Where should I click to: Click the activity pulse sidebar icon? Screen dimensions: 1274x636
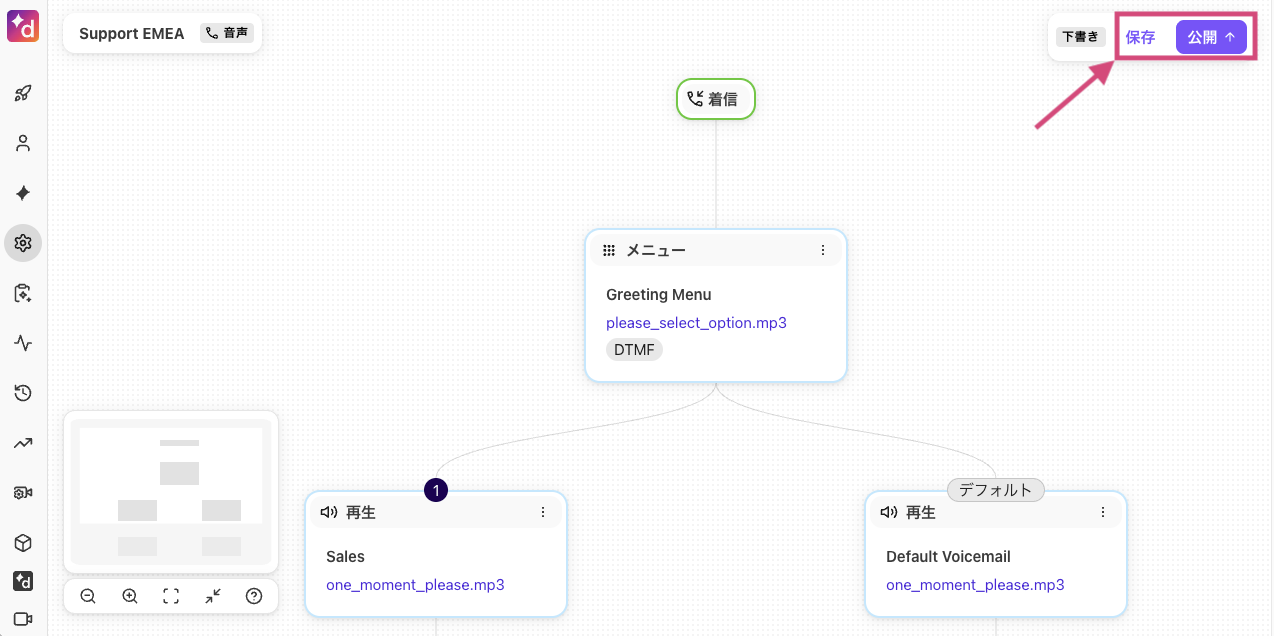tap(23, 342)
